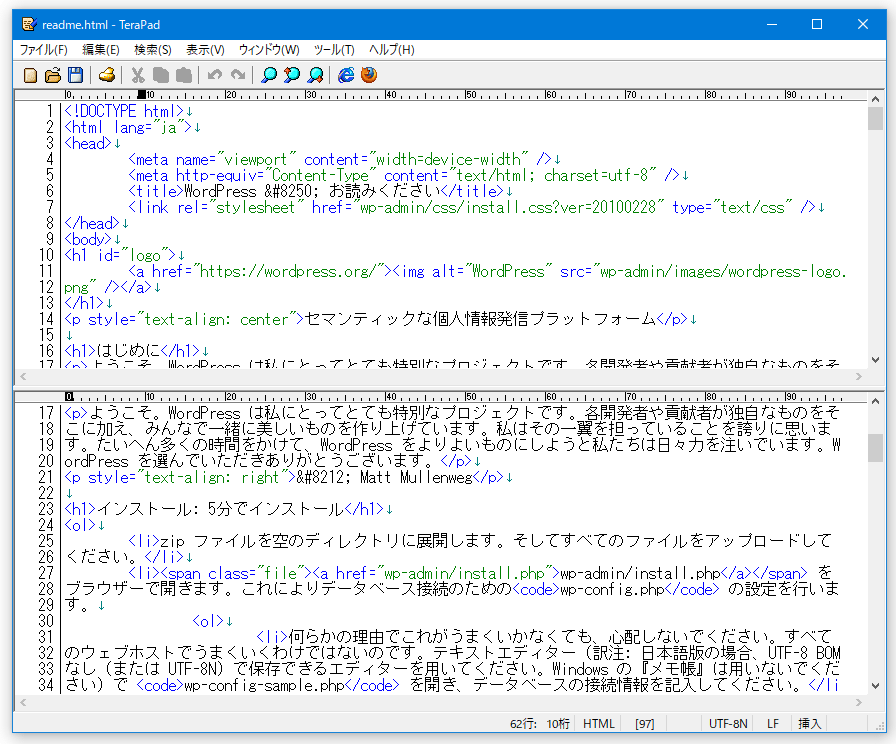Click the <body> tag on line 9

(x=88, y=239)
